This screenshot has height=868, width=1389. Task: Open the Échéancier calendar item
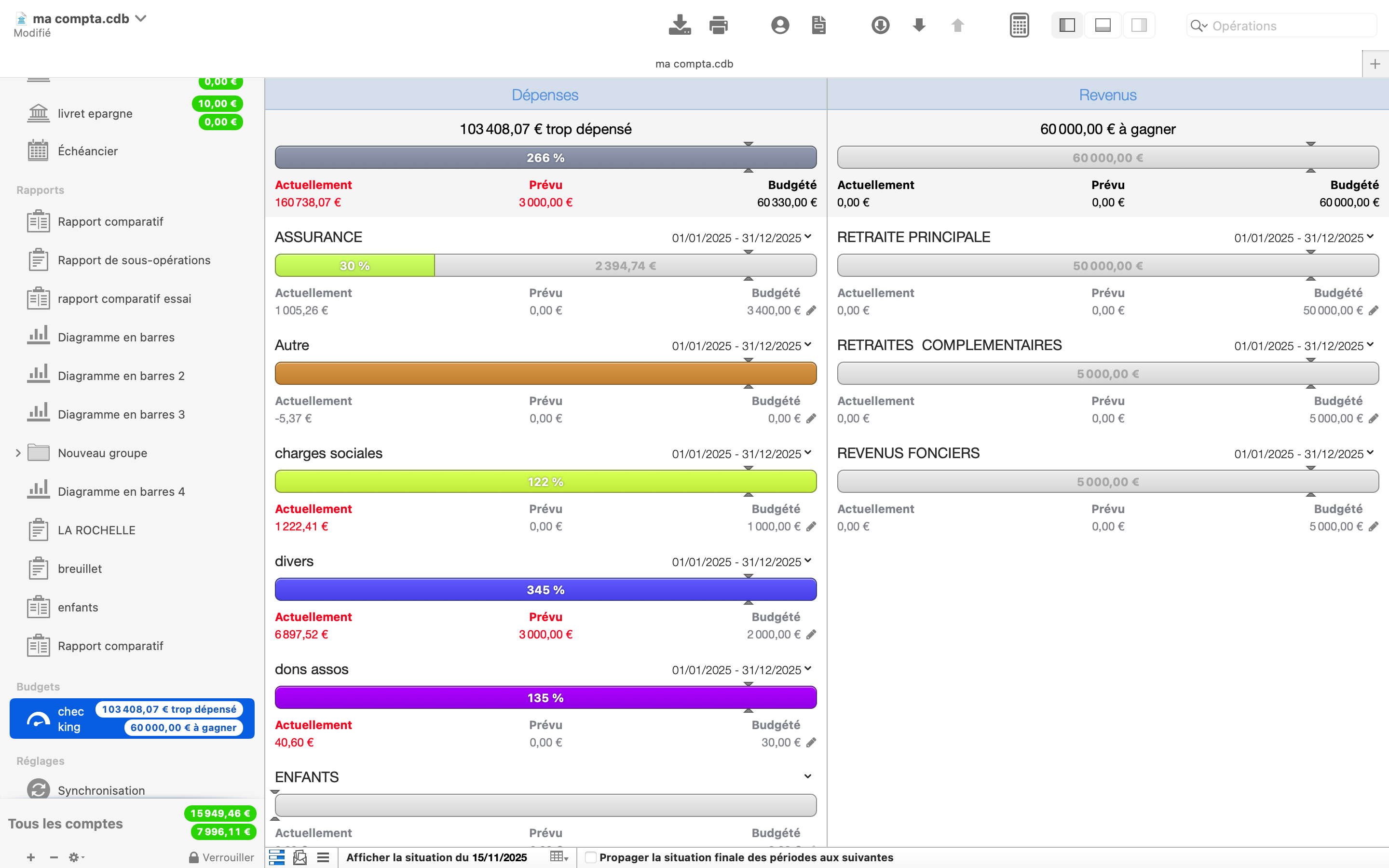(x=87, y=151)
